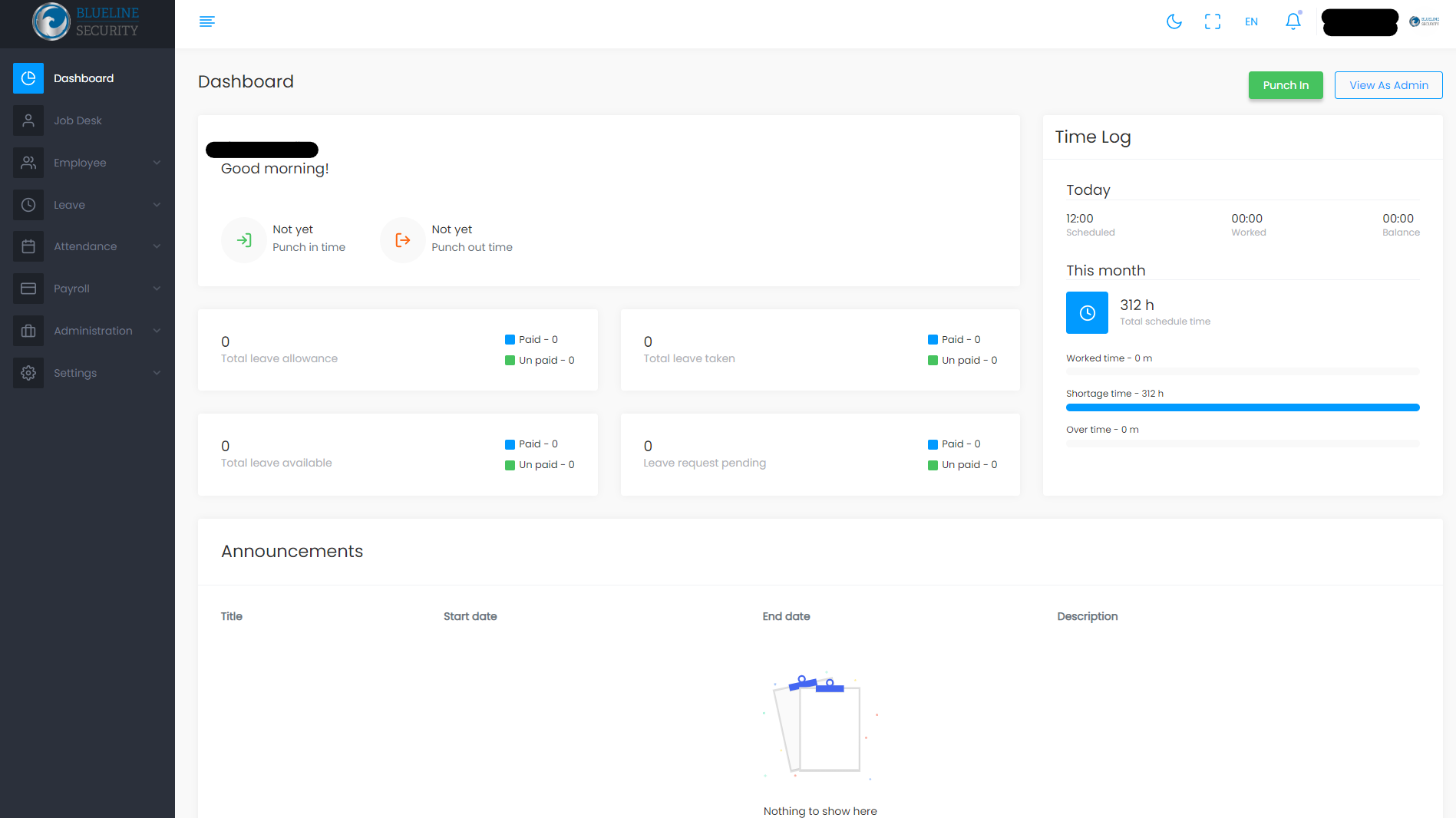The width and height of the screenshot is (1456, 818).
Task: Click the orange punch out arrow icon
Action: coord(402,240)
